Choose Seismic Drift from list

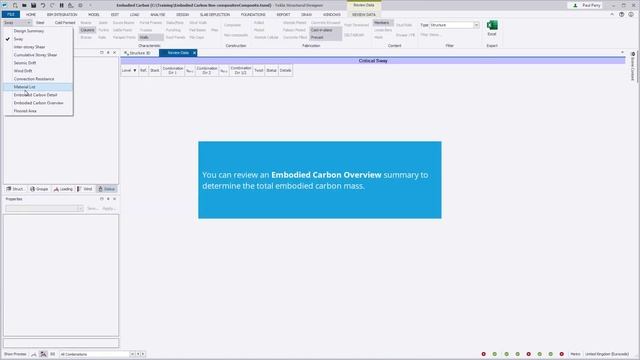[25, 63]
